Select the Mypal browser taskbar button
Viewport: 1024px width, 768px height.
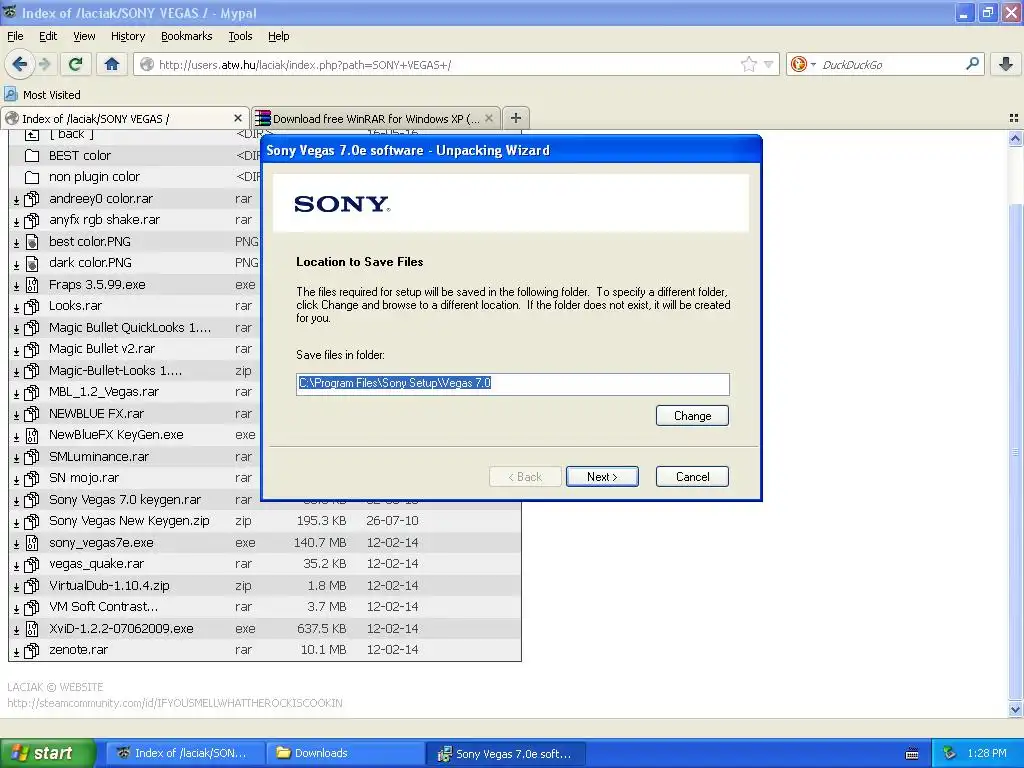[x=186, y=753]
